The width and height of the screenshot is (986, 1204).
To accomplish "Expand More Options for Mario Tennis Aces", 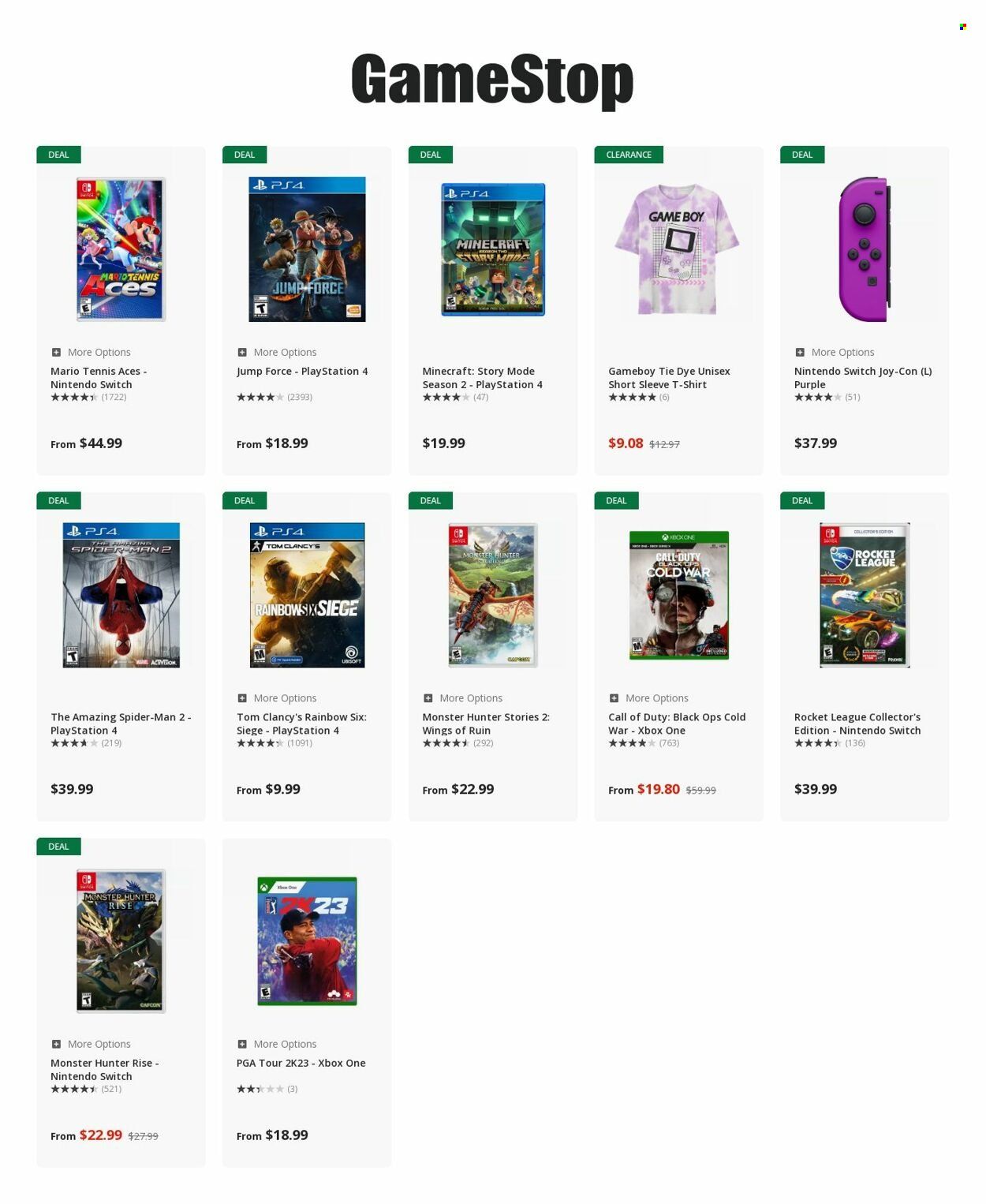I will coord(99,352).
